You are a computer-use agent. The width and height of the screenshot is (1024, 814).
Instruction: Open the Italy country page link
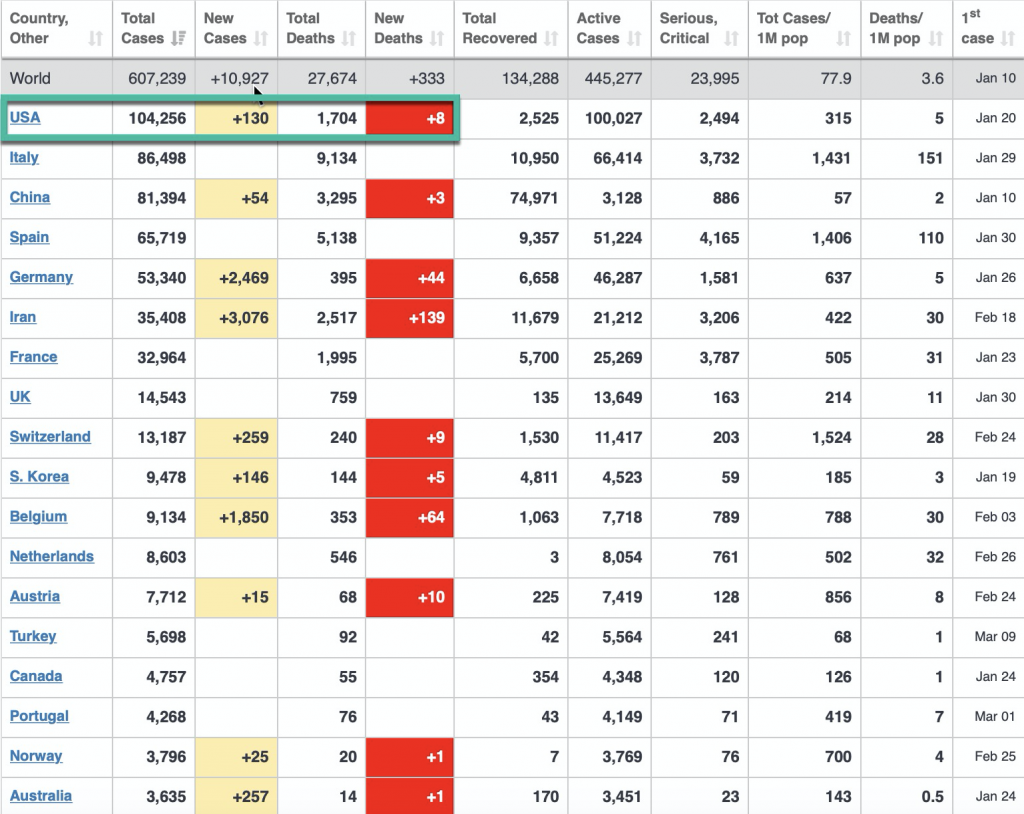[24, 157]
